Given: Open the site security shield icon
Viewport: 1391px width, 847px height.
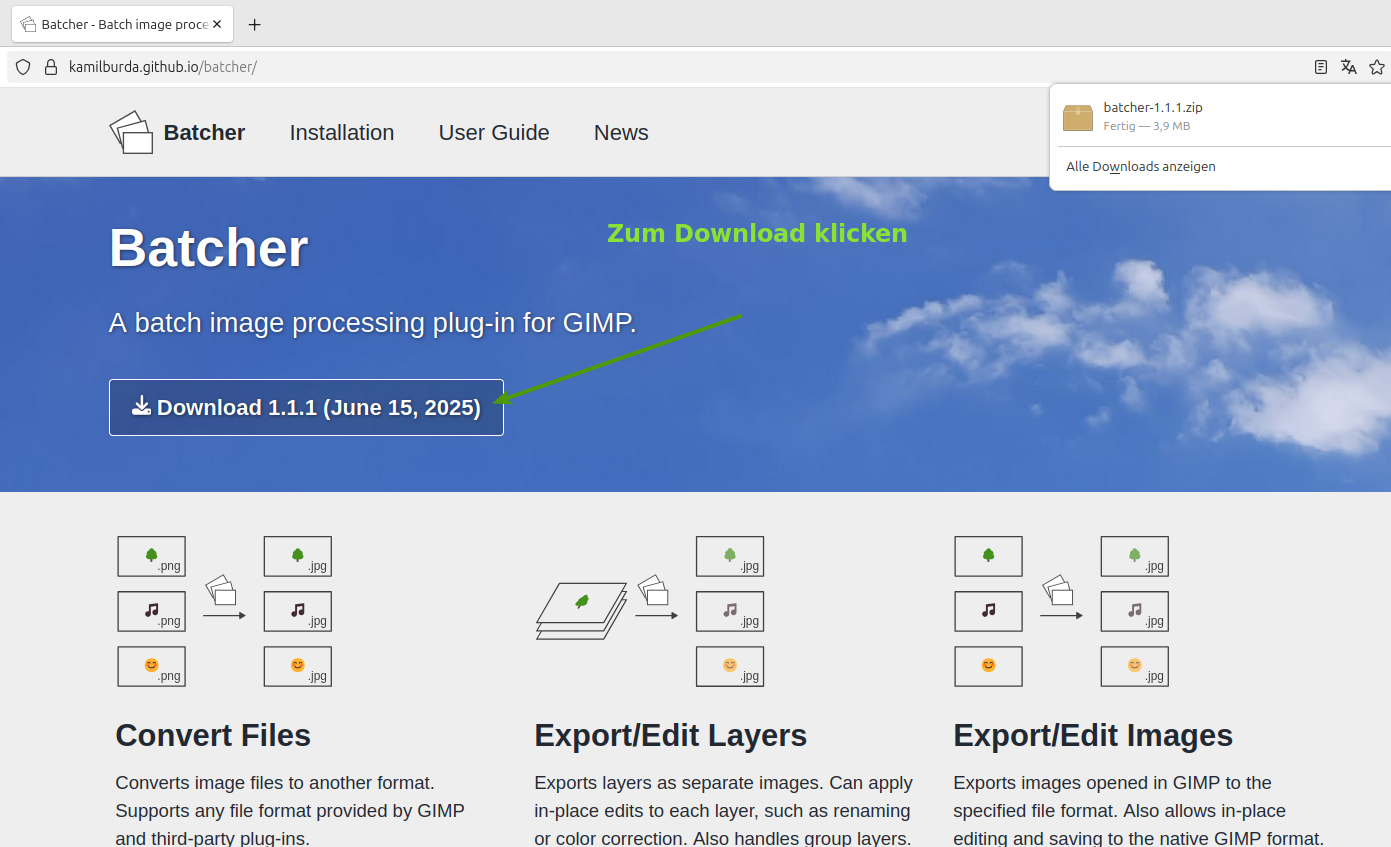Looking at the screenshot, I should 24,67.
